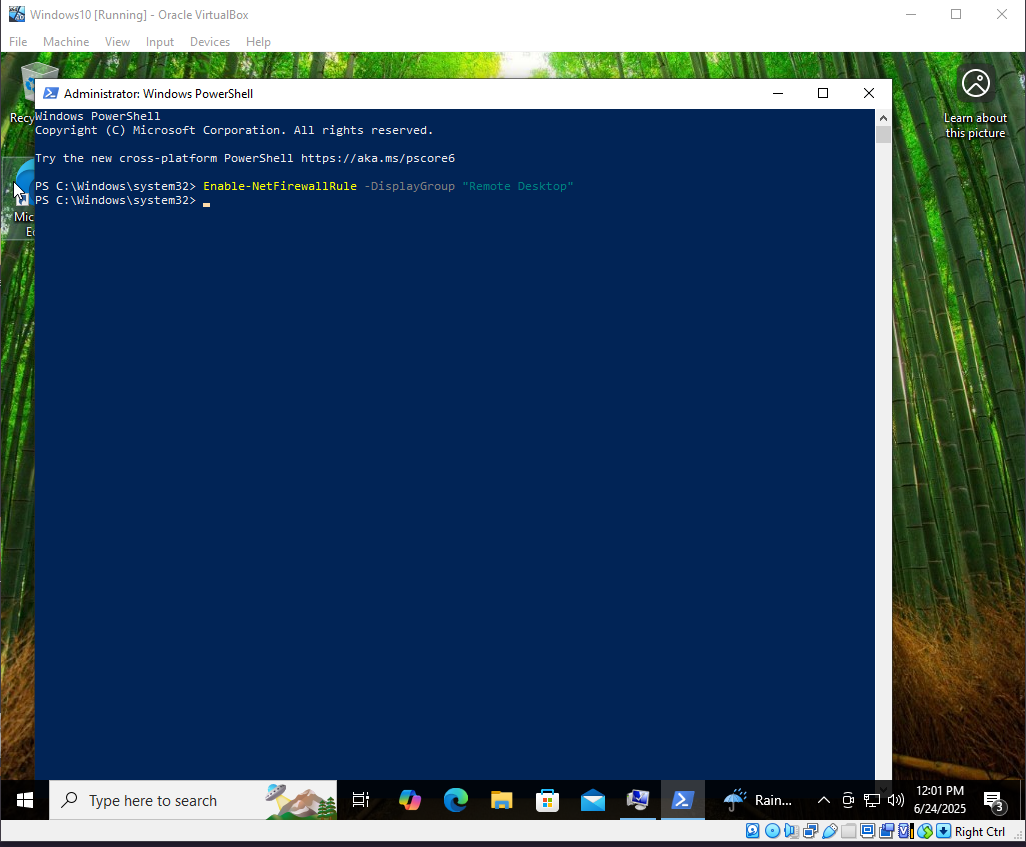Viewport: 1026px width, 847px height.
Task: Open the VirtualBox Input menu
Action: pos(160,42)
